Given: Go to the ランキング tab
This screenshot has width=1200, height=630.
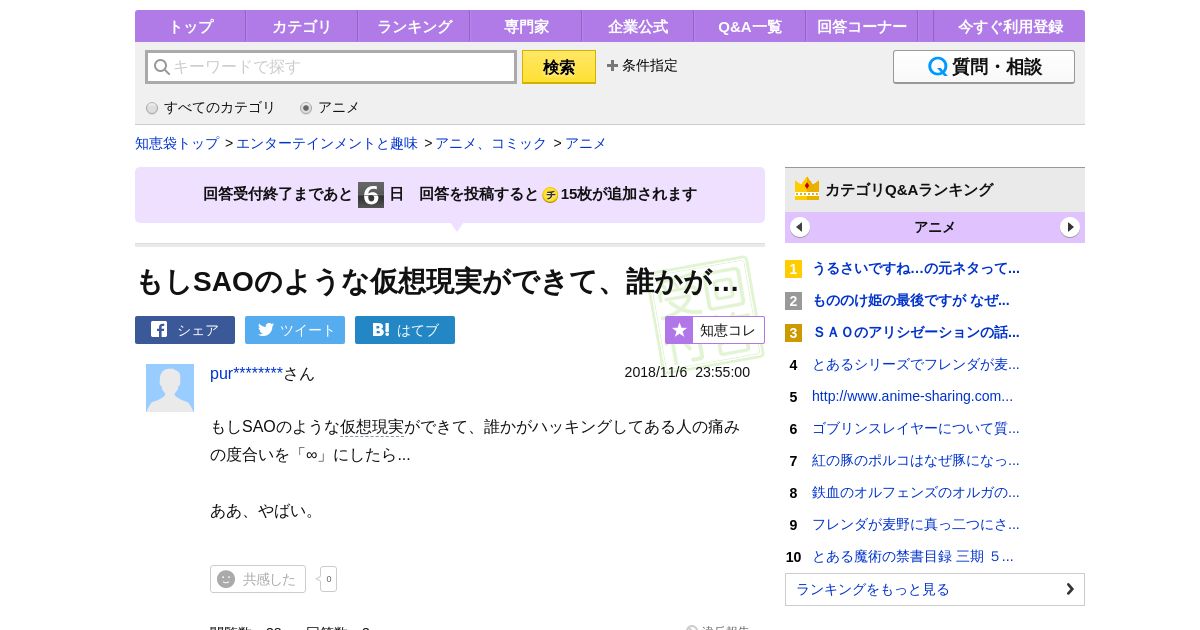Looking at the screenshot, I should pyautogui.click(x=413, y=26).
